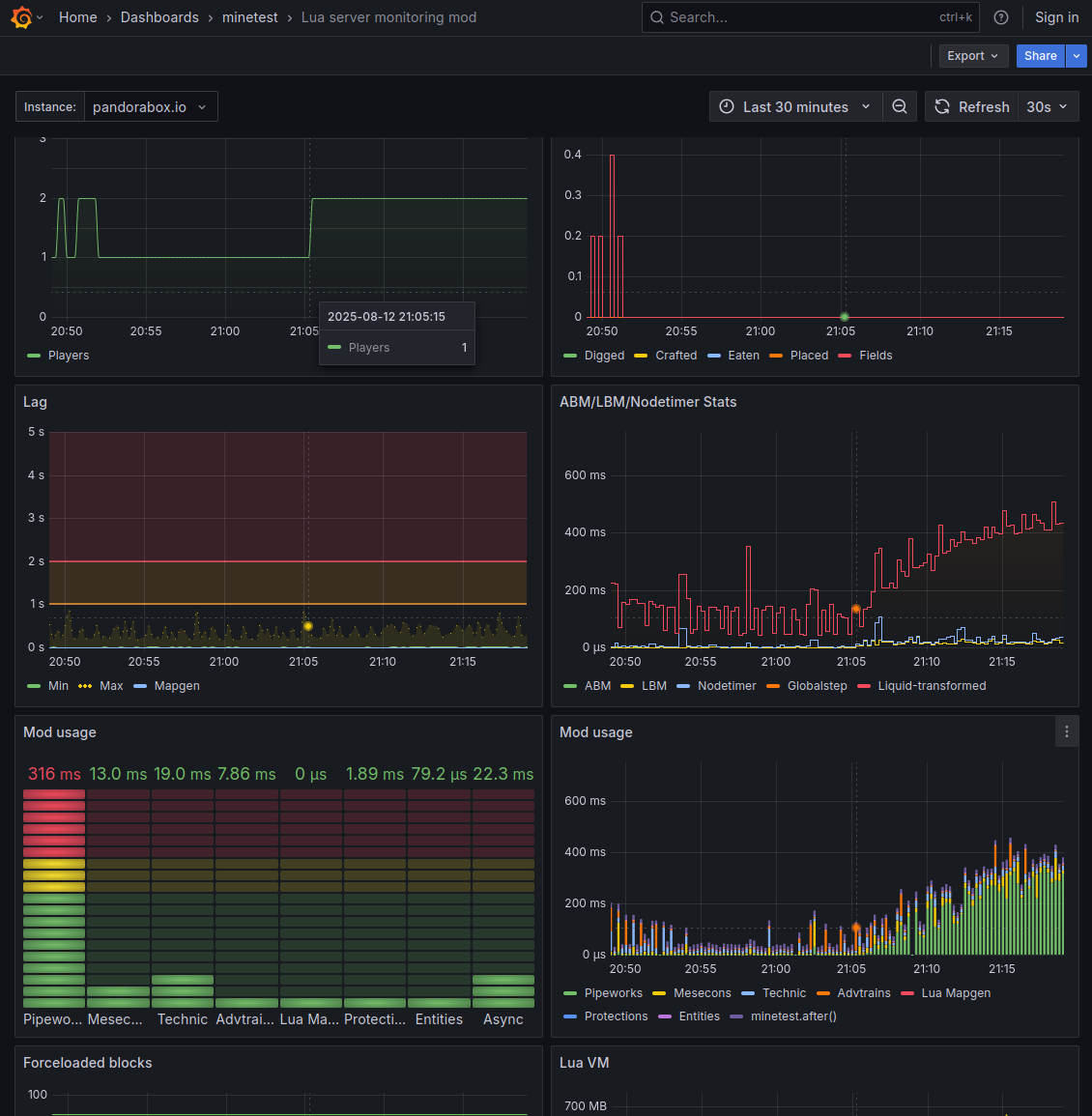
Task: Click the Sign in link
Action: (x=1056, y=17)
